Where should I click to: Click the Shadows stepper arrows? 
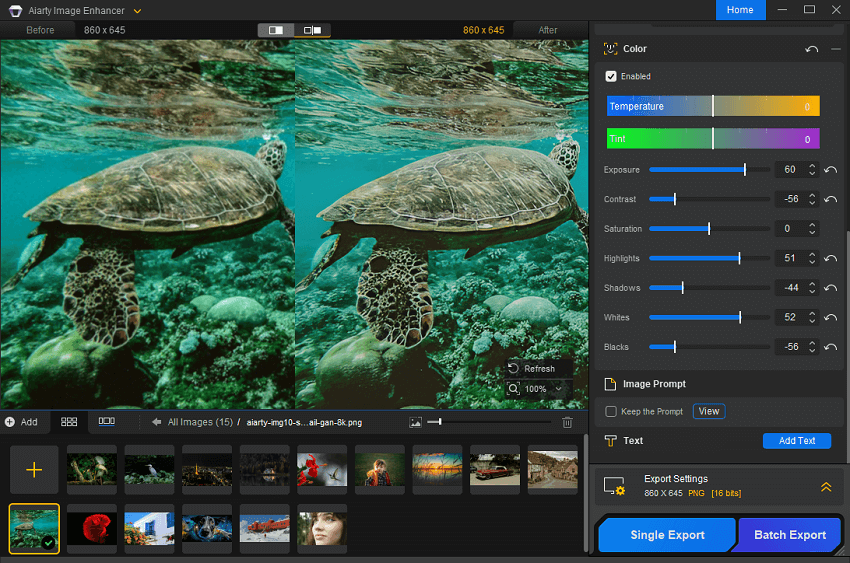click(x=812, y=288)
